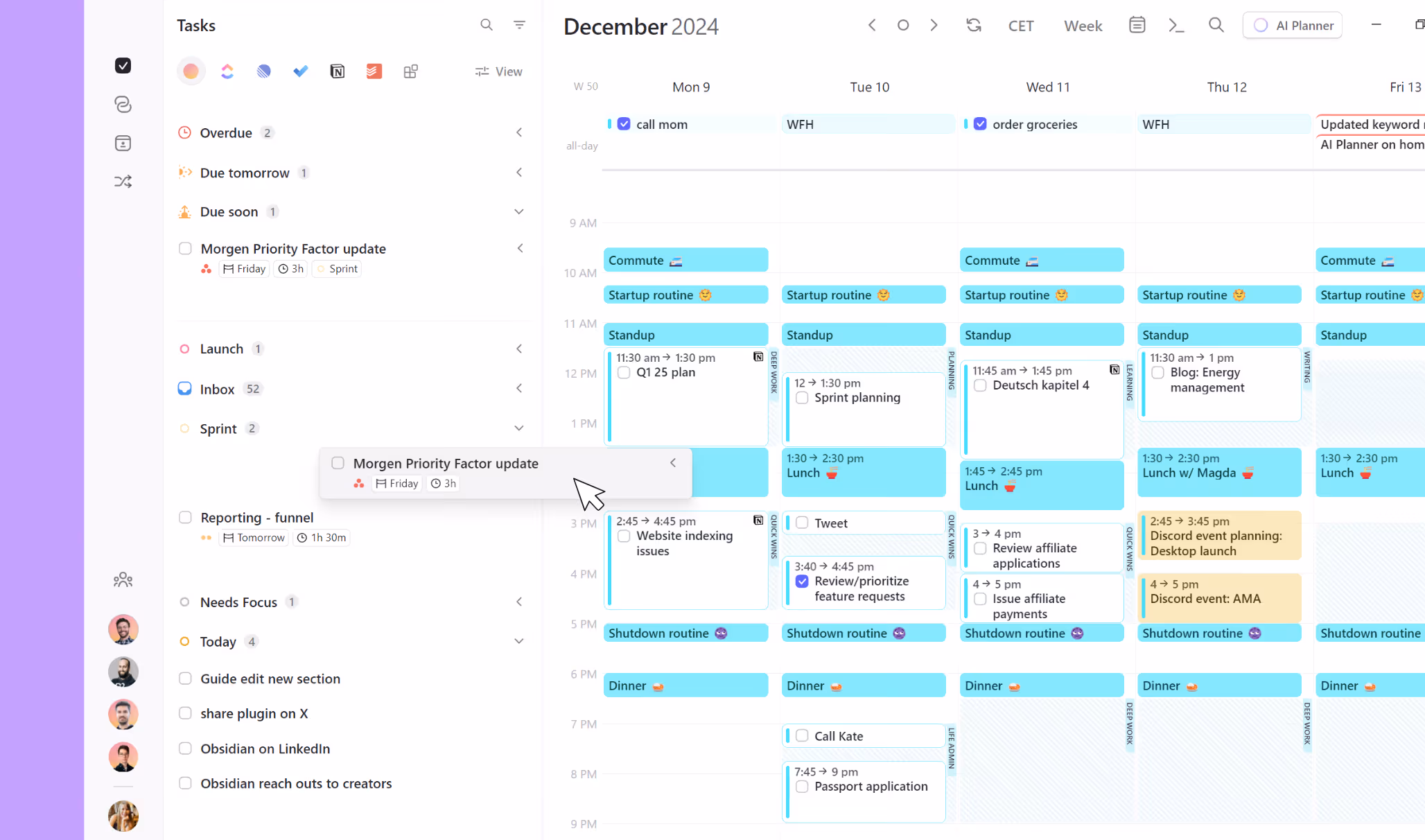
Task: Tick the Sprint planning checkbox
Action: pos(802,398)
